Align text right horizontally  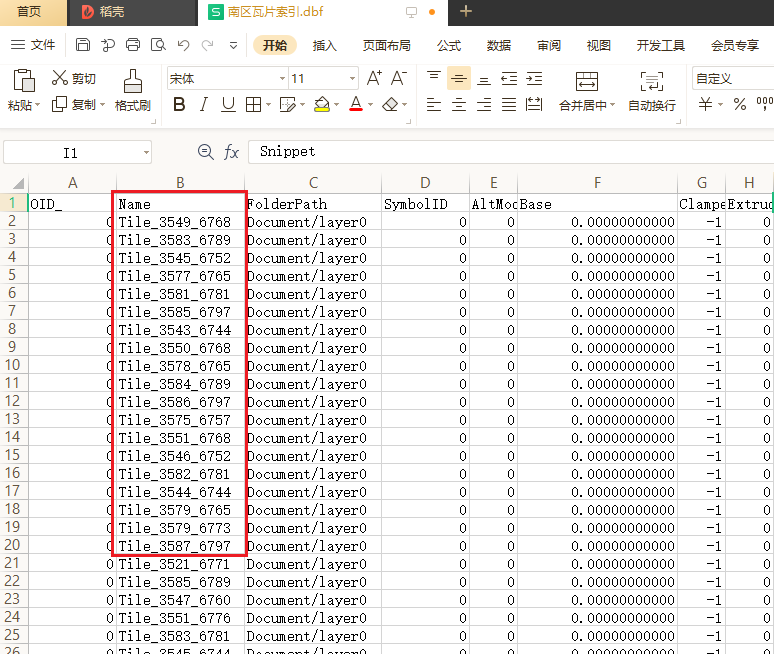pos(484,105)
